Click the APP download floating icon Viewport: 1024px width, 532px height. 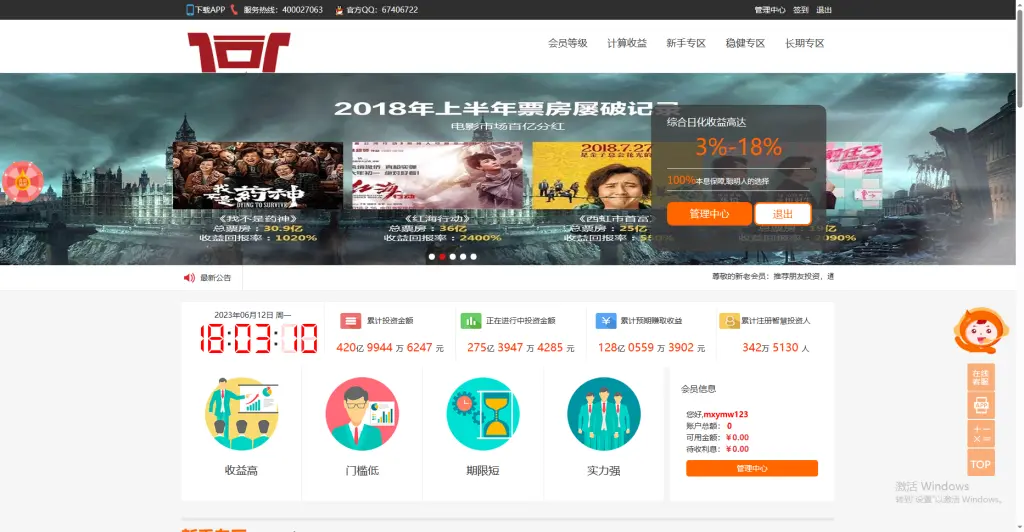click(x=981, y=405)
